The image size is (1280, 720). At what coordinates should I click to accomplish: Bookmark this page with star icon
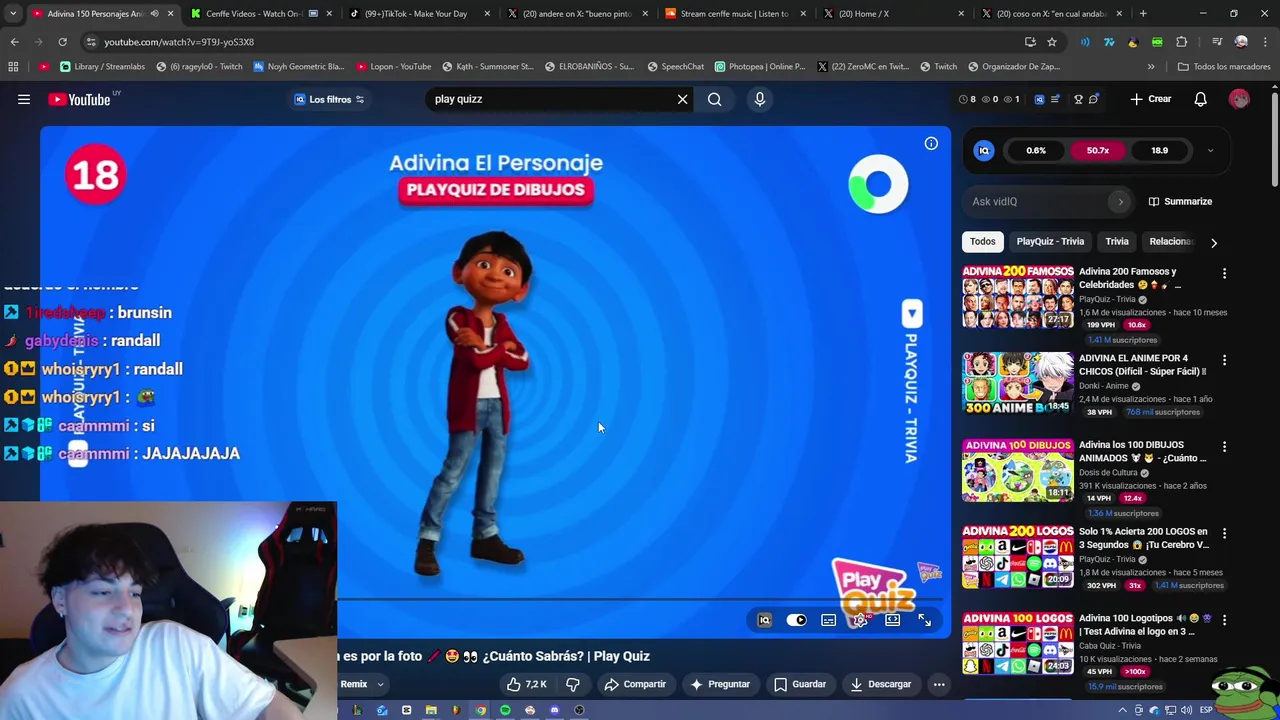[1052, 42]
